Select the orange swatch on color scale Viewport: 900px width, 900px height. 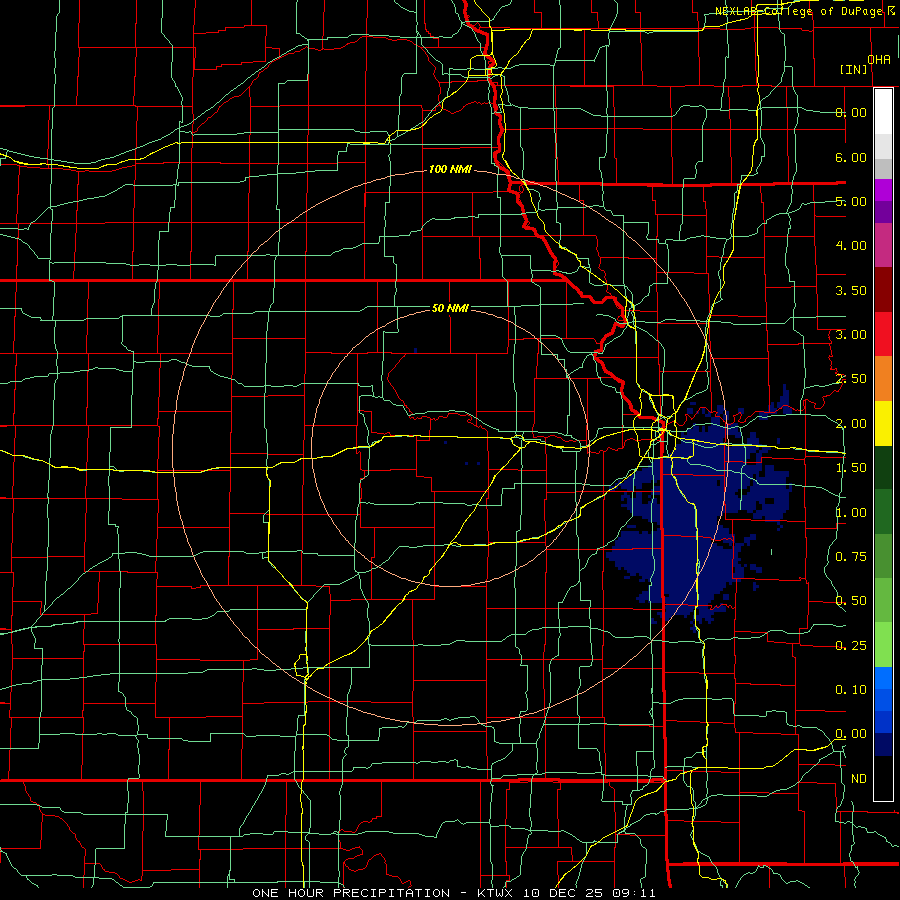coord(883,379)
